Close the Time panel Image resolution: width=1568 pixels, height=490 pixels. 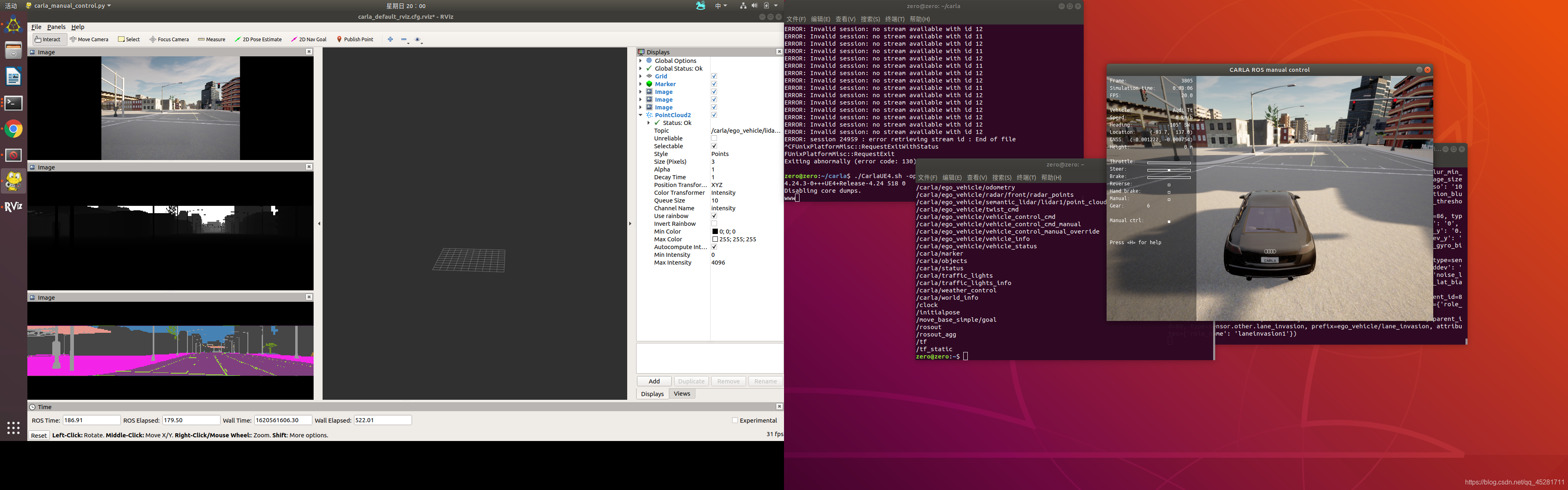tap(779, 407)
